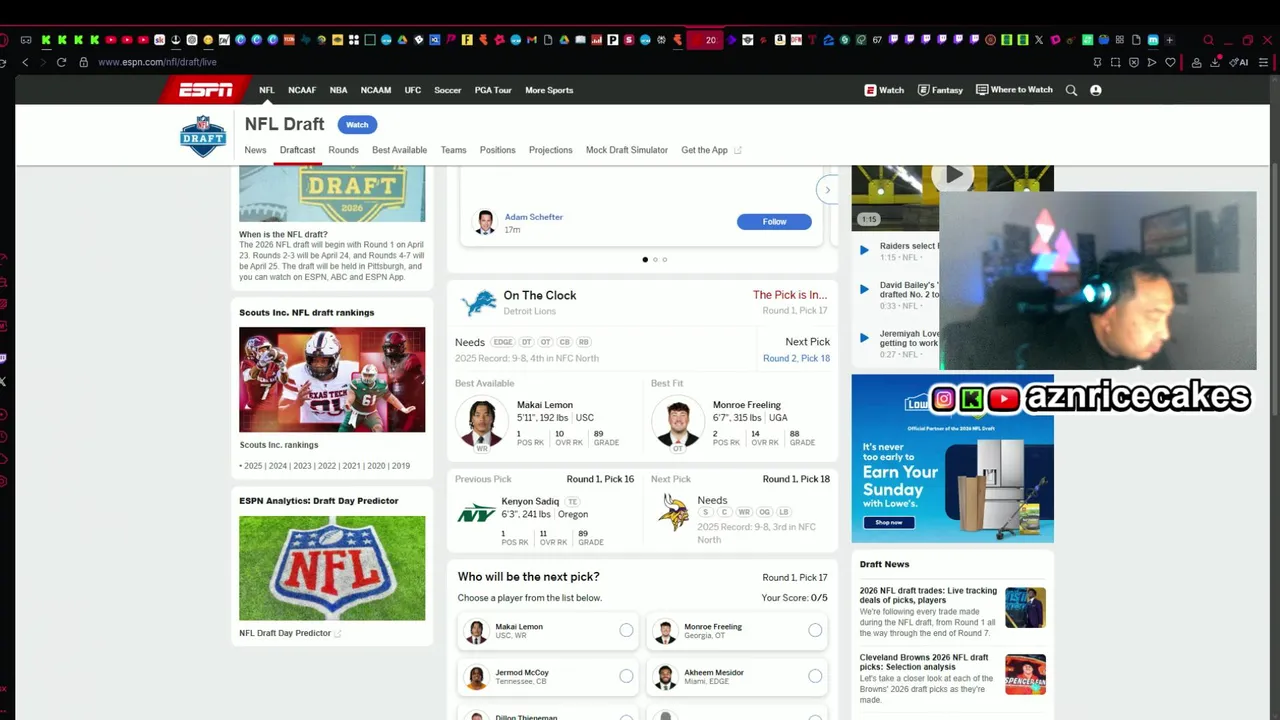Open the NFL Draft Day Predictor image

pyautogui.click(x=332, y=568)
